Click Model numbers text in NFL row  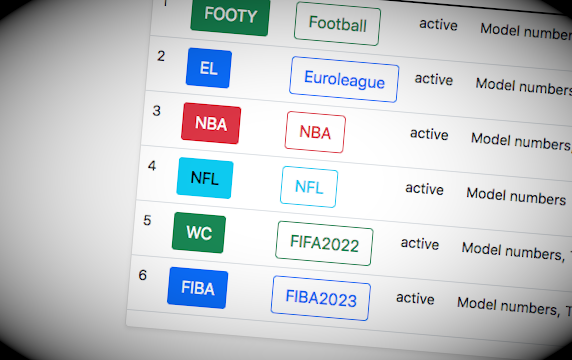click(516, 196)
